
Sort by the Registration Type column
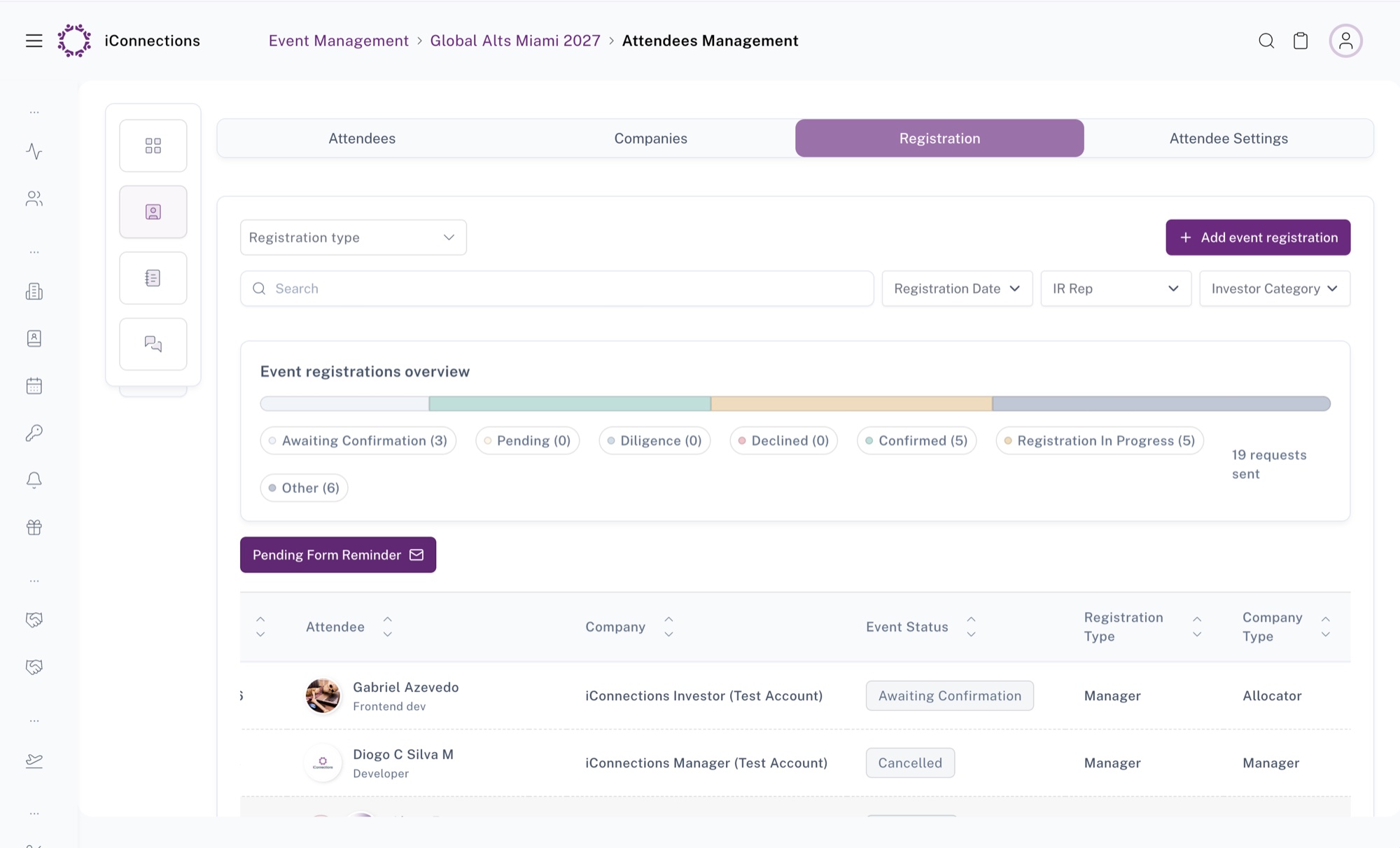(x=1197, y=627)
